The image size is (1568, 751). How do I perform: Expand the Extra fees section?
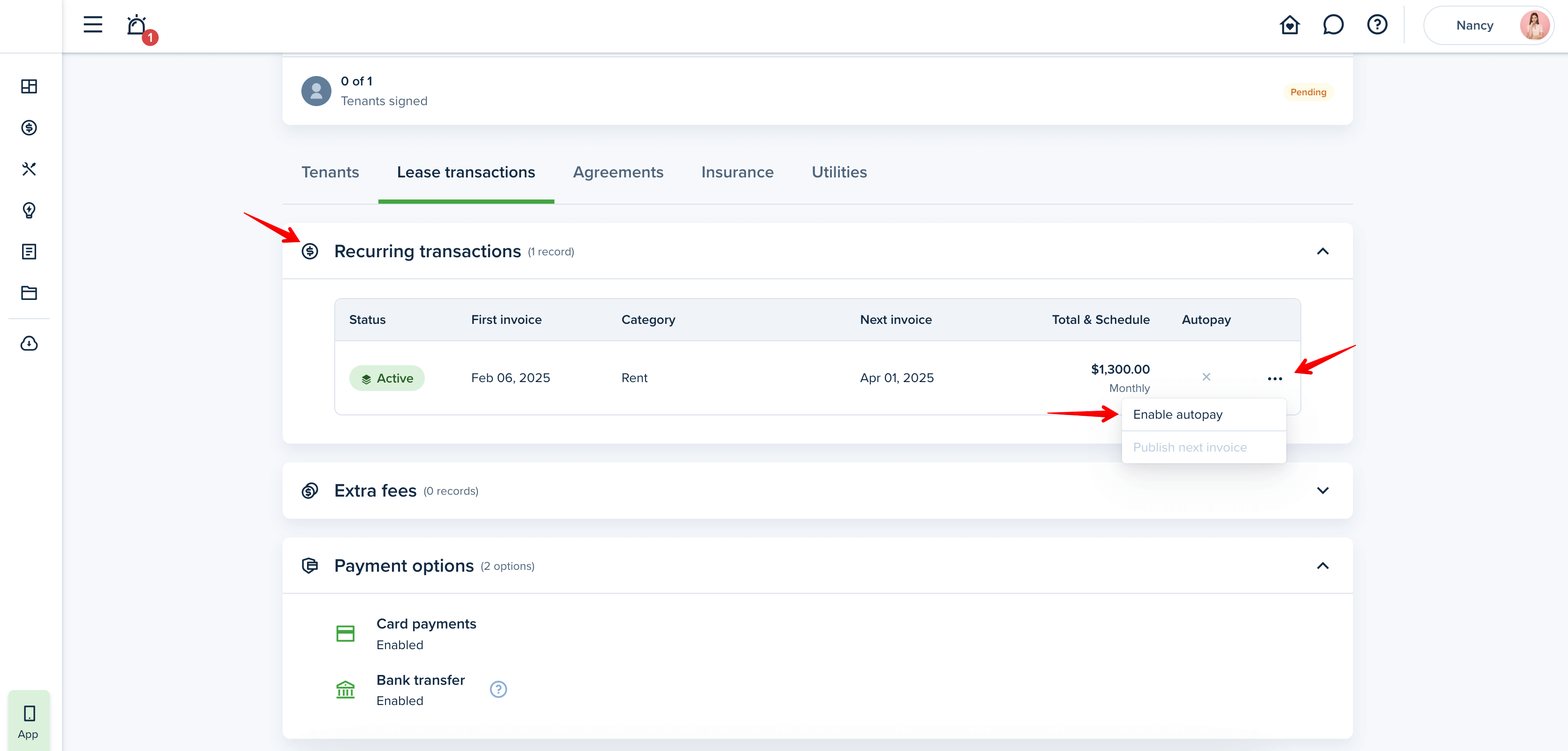click(1322, 490)
